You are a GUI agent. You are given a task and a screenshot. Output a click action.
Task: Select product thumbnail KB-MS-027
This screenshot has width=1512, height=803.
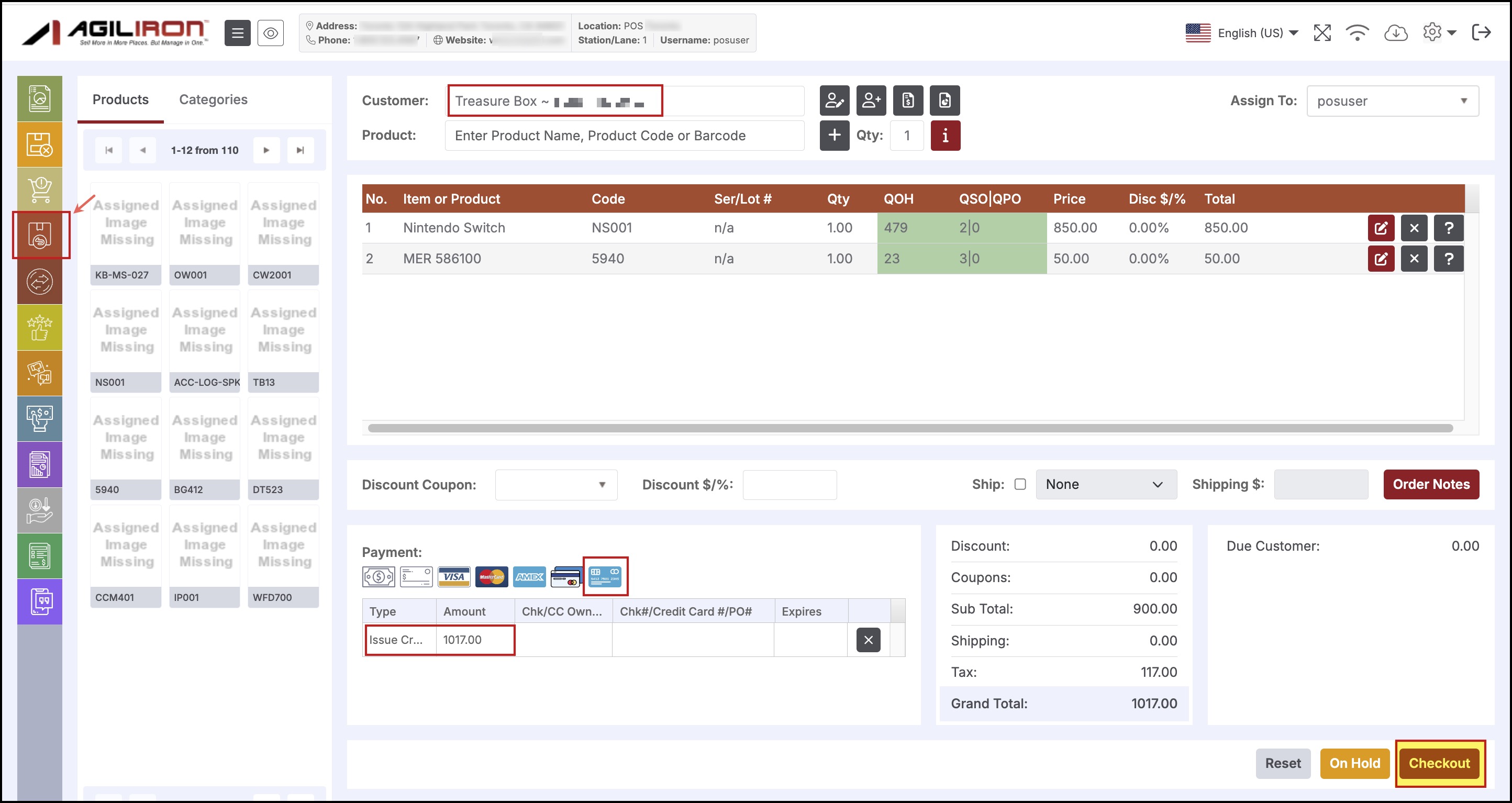tap(126, 233)
